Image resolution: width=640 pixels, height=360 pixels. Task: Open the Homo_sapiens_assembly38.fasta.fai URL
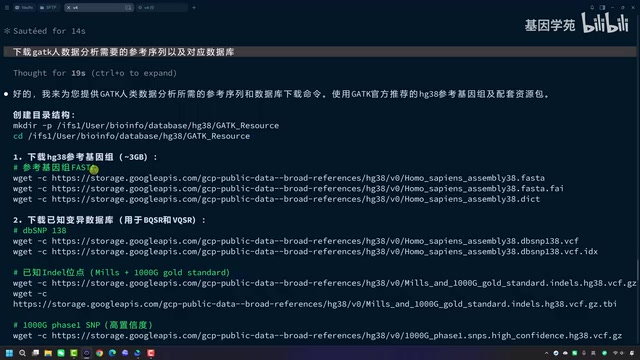(307, 189)
